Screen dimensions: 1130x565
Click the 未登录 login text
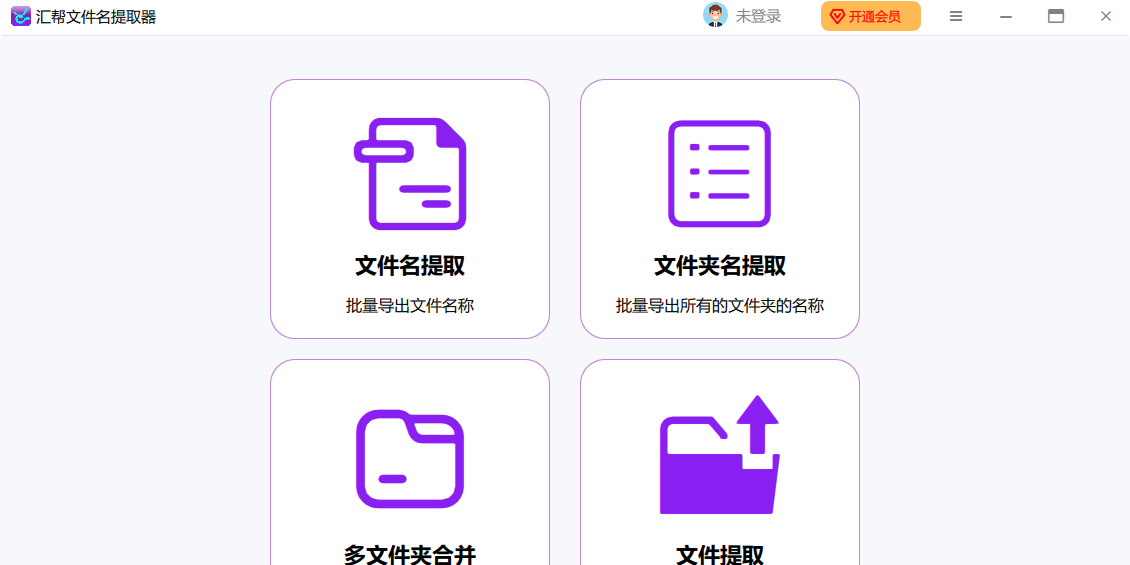click(758, 17)
